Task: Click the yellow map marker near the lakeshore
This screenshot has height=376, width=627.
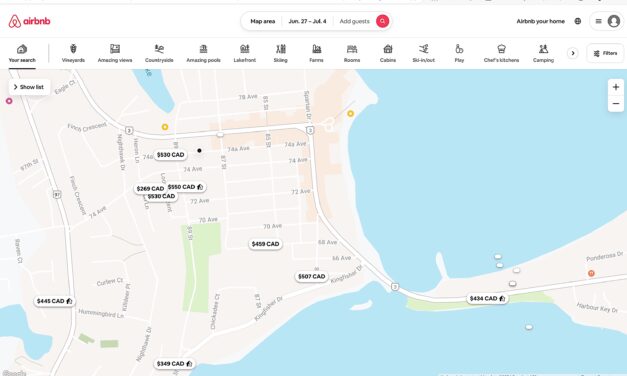Action: click(351, 114)
